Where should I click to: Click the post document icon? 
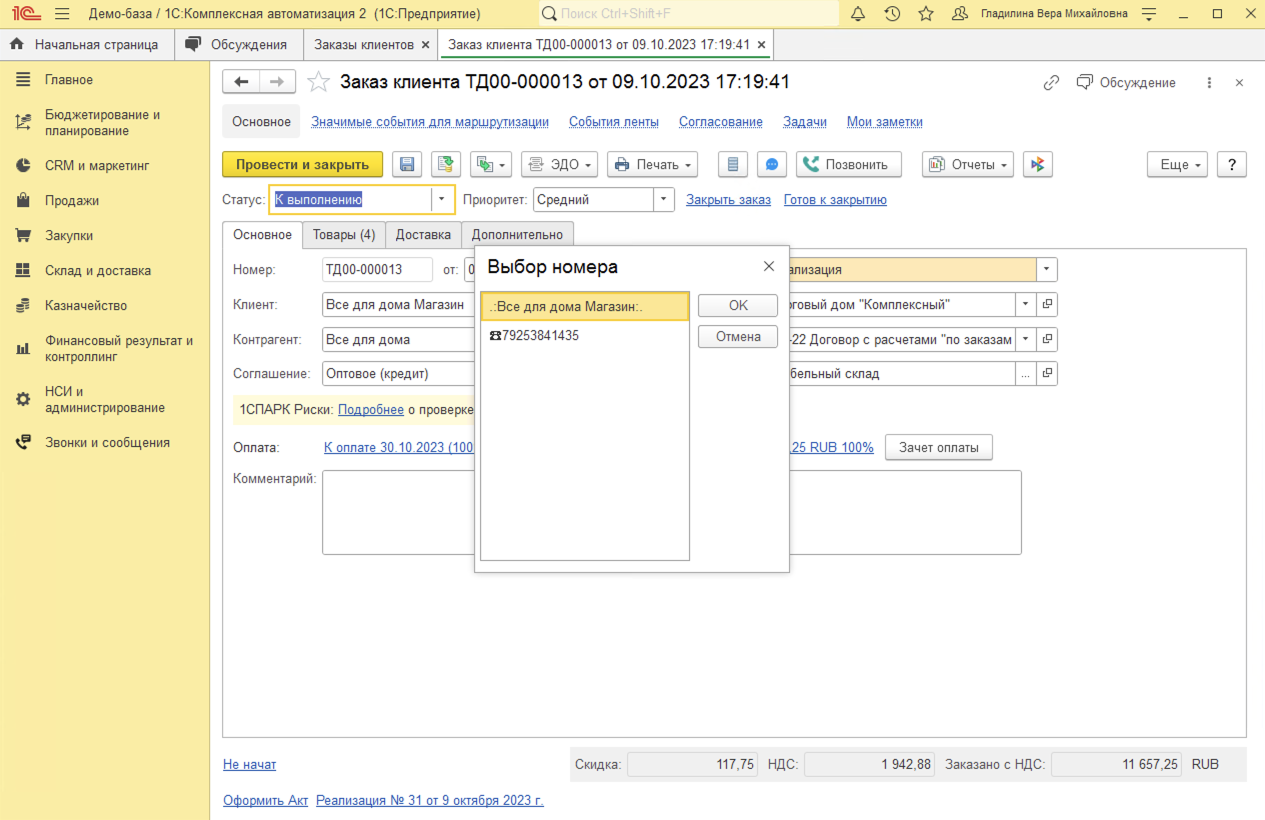[445, 165]
